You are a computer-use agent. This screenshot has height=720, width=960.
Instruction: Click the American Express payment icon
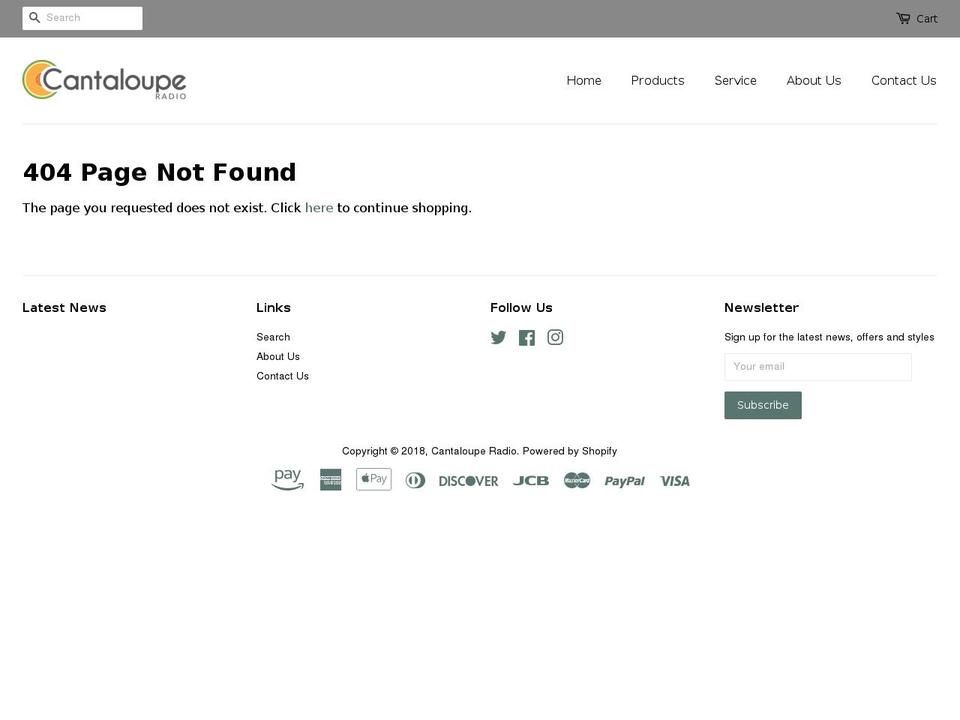pyautogui.click(x=331, y=480)
